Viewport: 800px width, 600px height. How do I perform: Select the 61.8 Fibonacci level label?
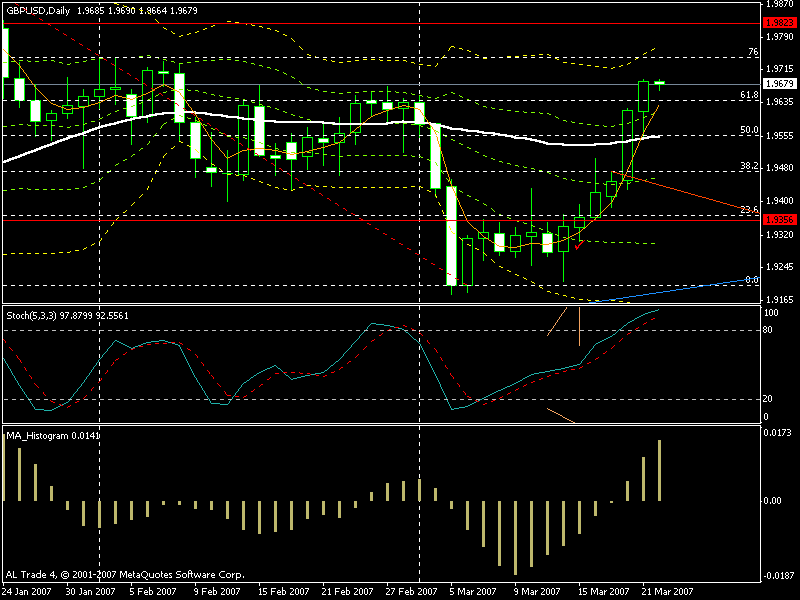pyautogui.click(x=748, y=95)
